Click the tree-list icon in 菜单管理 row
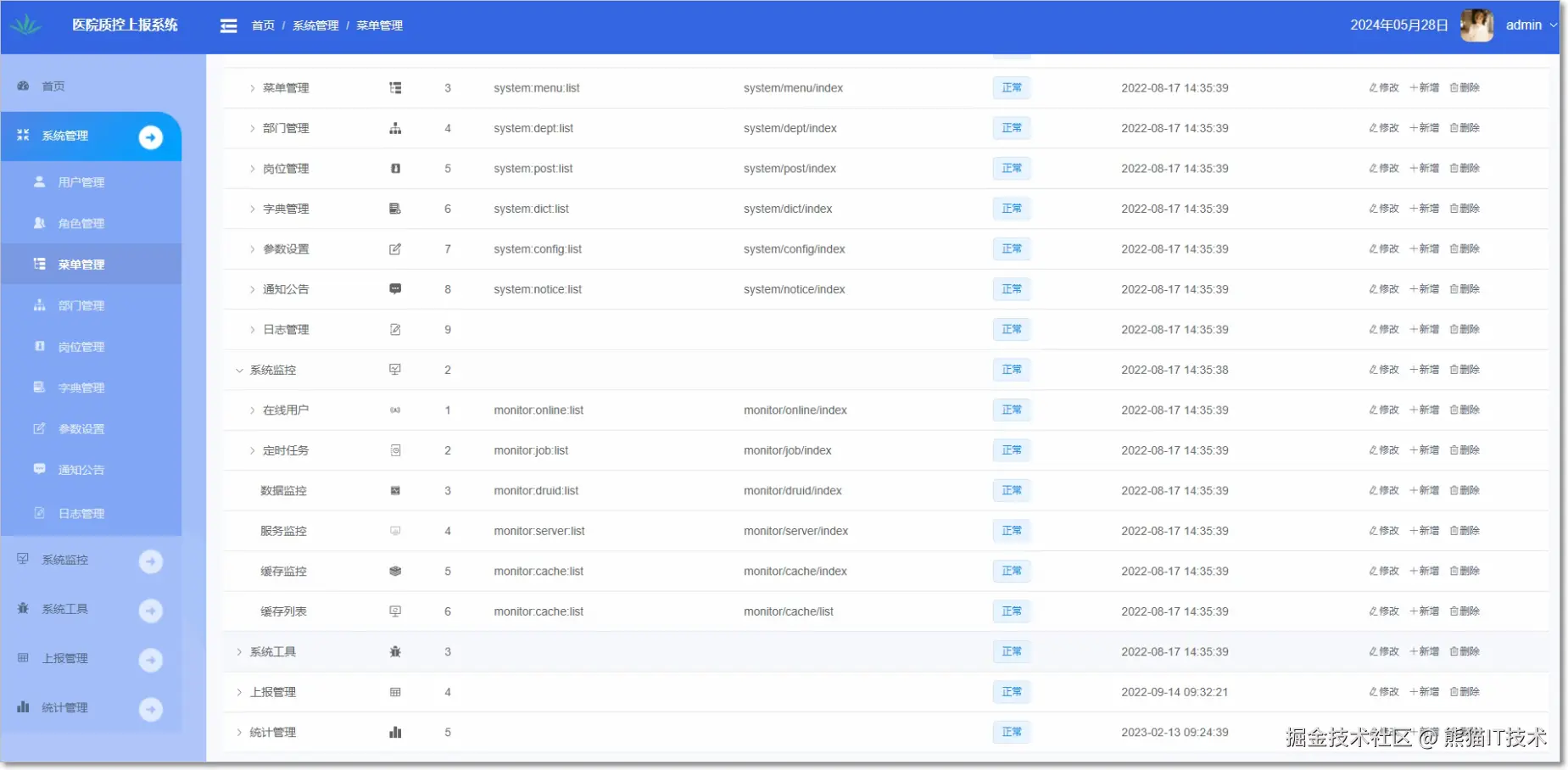Viewport: 1568px width, 770px height. [395, 88]
